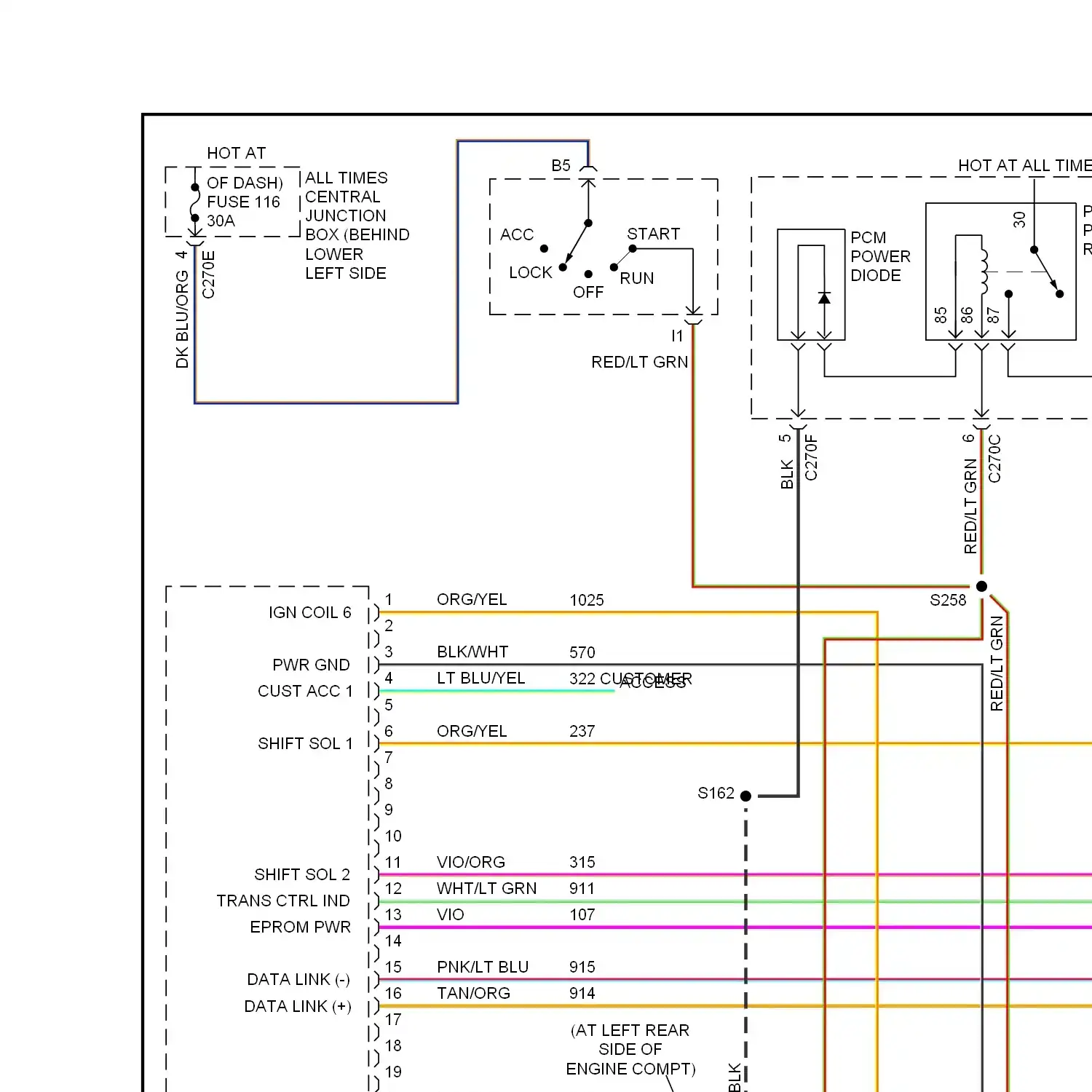Select the "SHIFT SOL 1" pin label
Screen dimensions: 1092x1092
point(305,743)
